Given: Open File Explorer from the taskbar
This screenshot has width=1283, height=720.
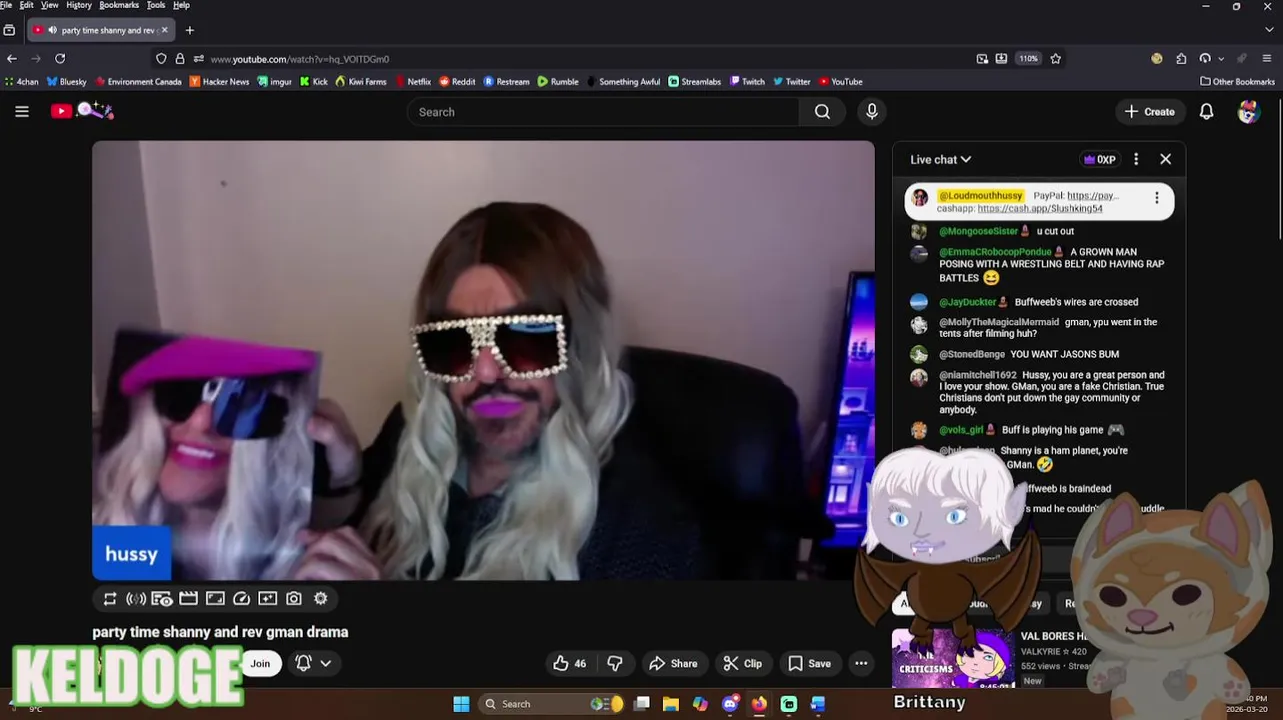Looking at the screenshot, I should click(670, 704).
